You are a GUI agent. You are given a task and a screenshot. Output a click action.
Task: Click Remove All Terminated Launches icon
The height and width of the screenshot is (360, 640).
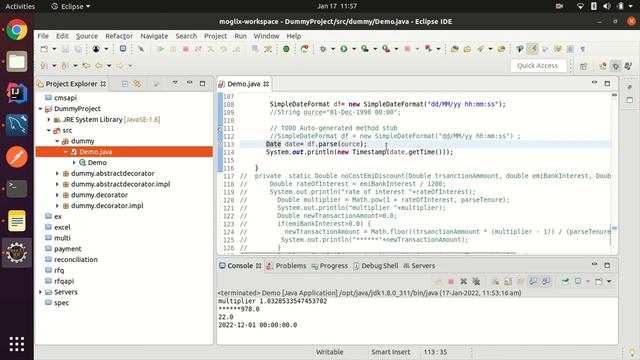[x=476, y=281]
